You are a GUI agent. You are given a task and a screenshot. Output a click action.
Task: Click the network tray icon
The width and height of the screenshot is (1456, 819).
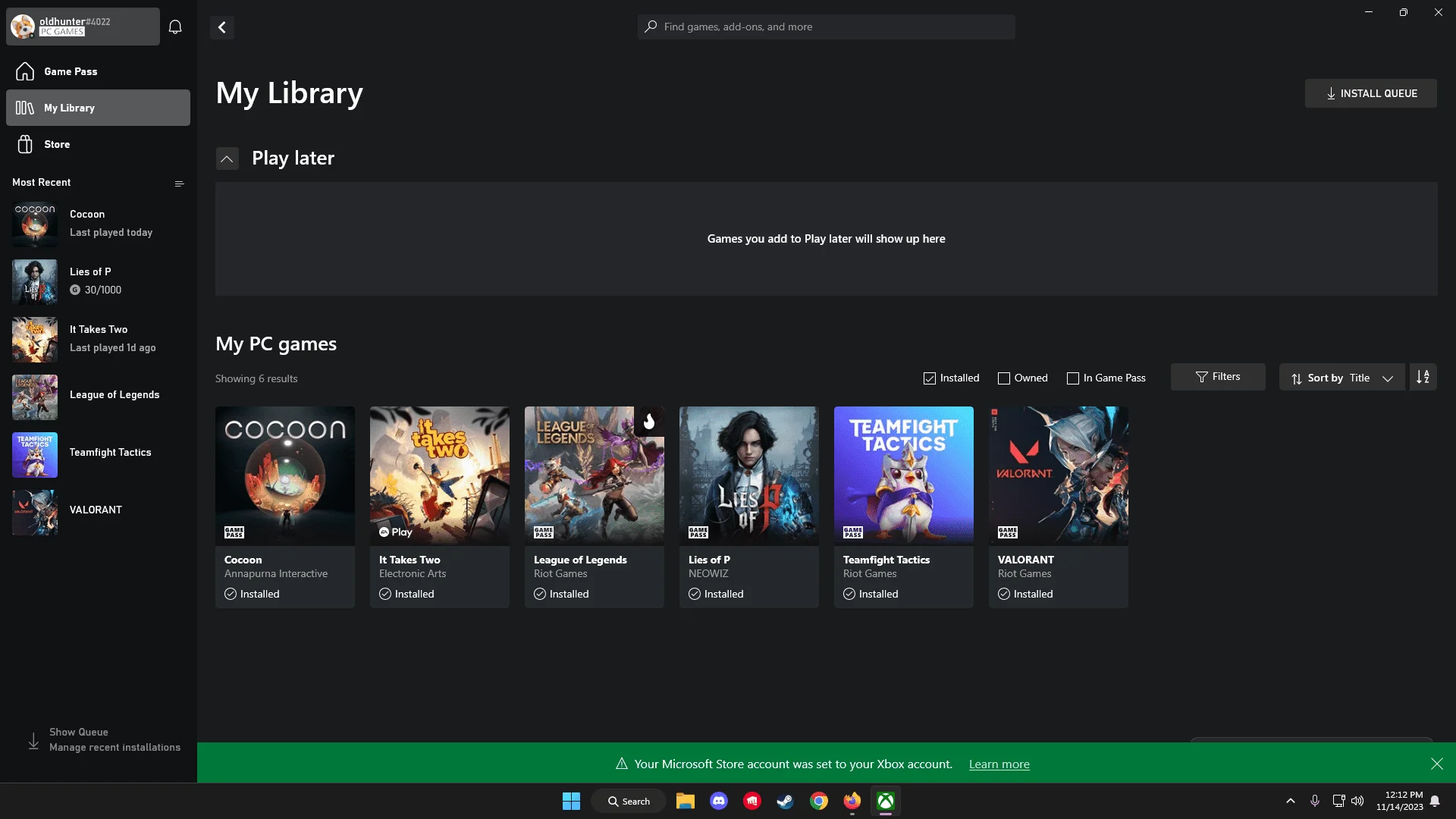point(1338,801)
